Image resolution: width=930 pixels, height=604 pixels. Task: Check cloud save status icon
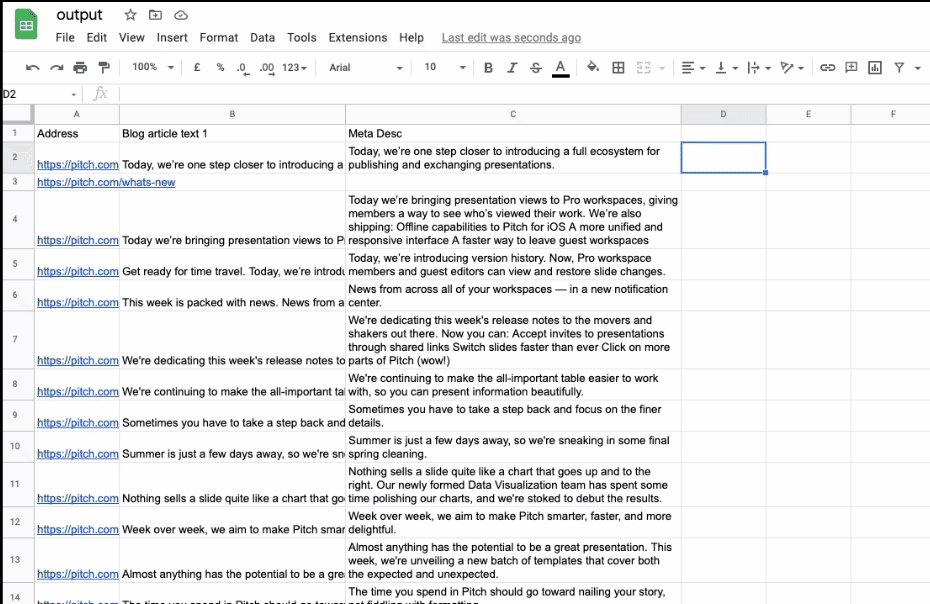click(181, 15)
